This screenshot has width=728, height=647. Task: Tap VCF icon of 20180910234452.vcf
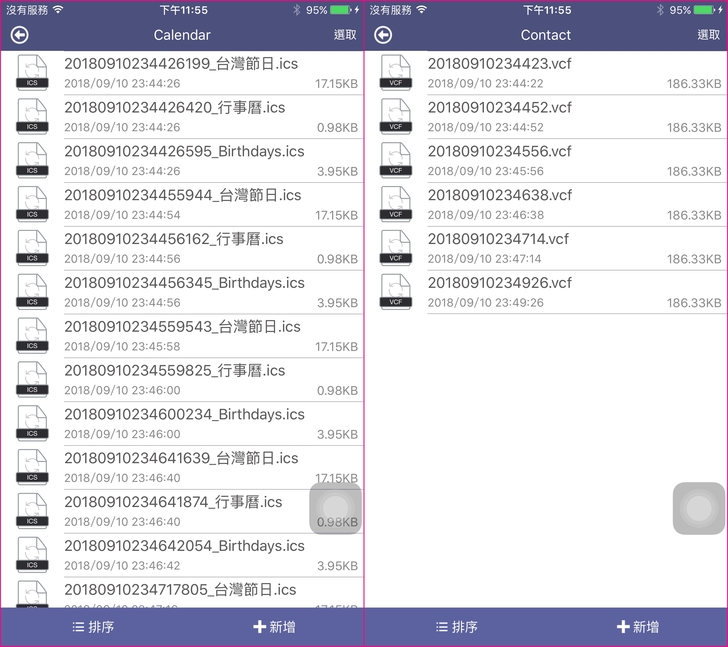pos(396,116)
